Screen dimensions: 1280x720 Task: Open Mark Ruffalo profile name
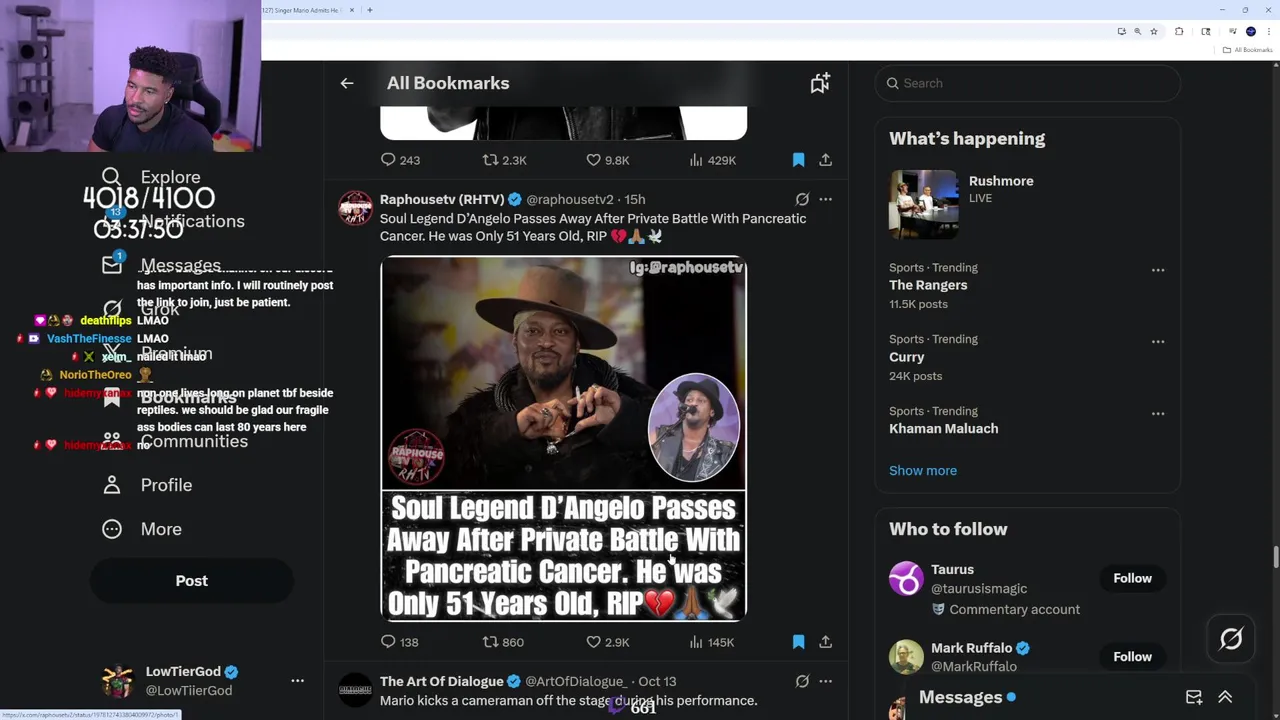pos(972,648)
